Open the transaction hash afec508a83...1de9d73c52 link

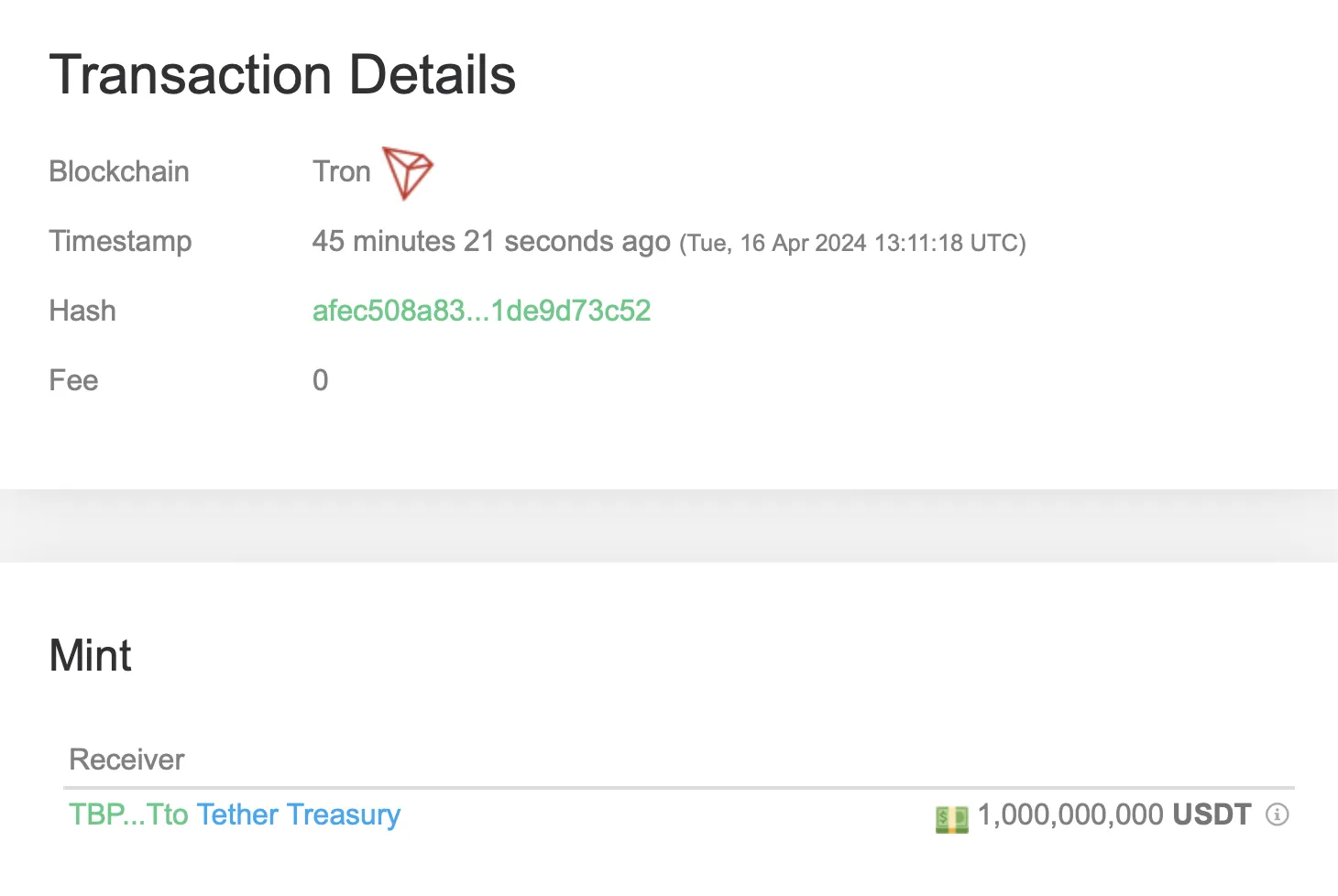pyautogui.click(x=481, y=311)
